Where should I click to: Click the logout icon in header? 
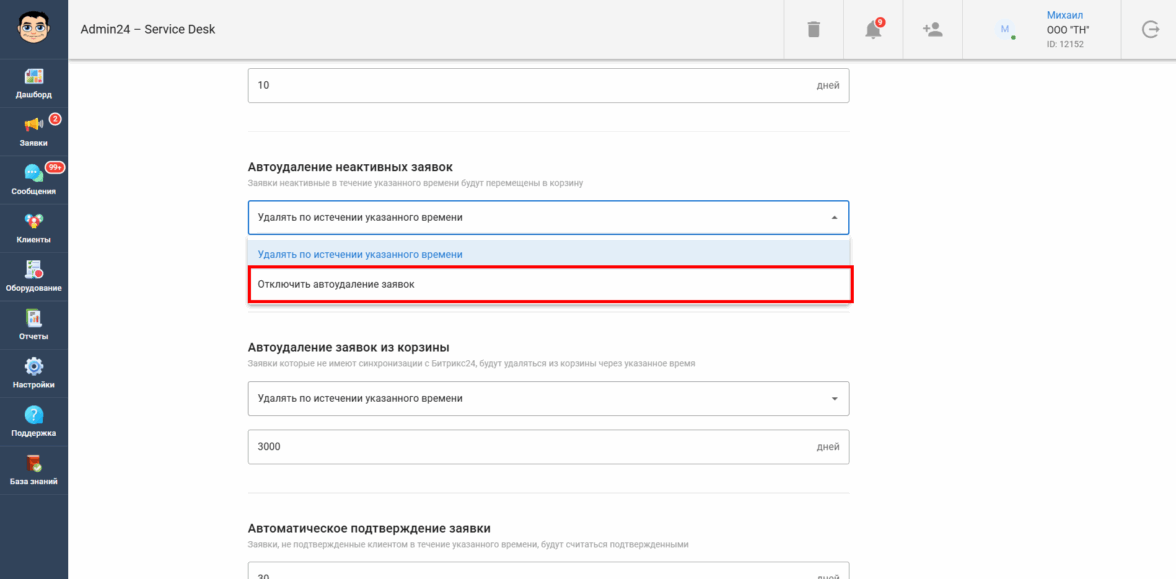[x=1150, y=30]
